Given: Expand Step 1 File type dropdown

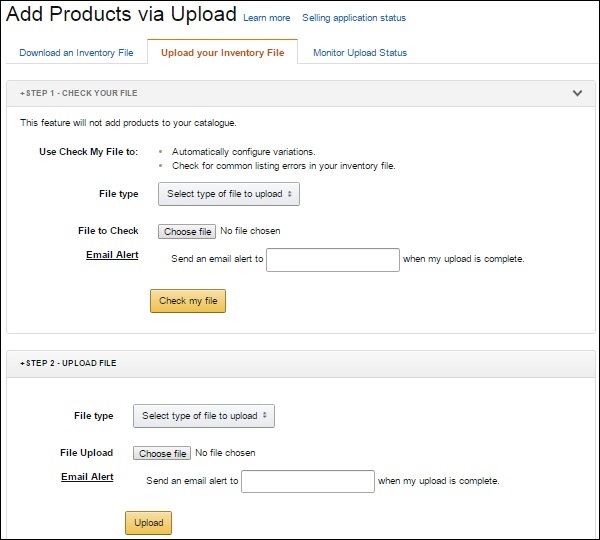Looking at the screenshot, I should pos(229,194).
